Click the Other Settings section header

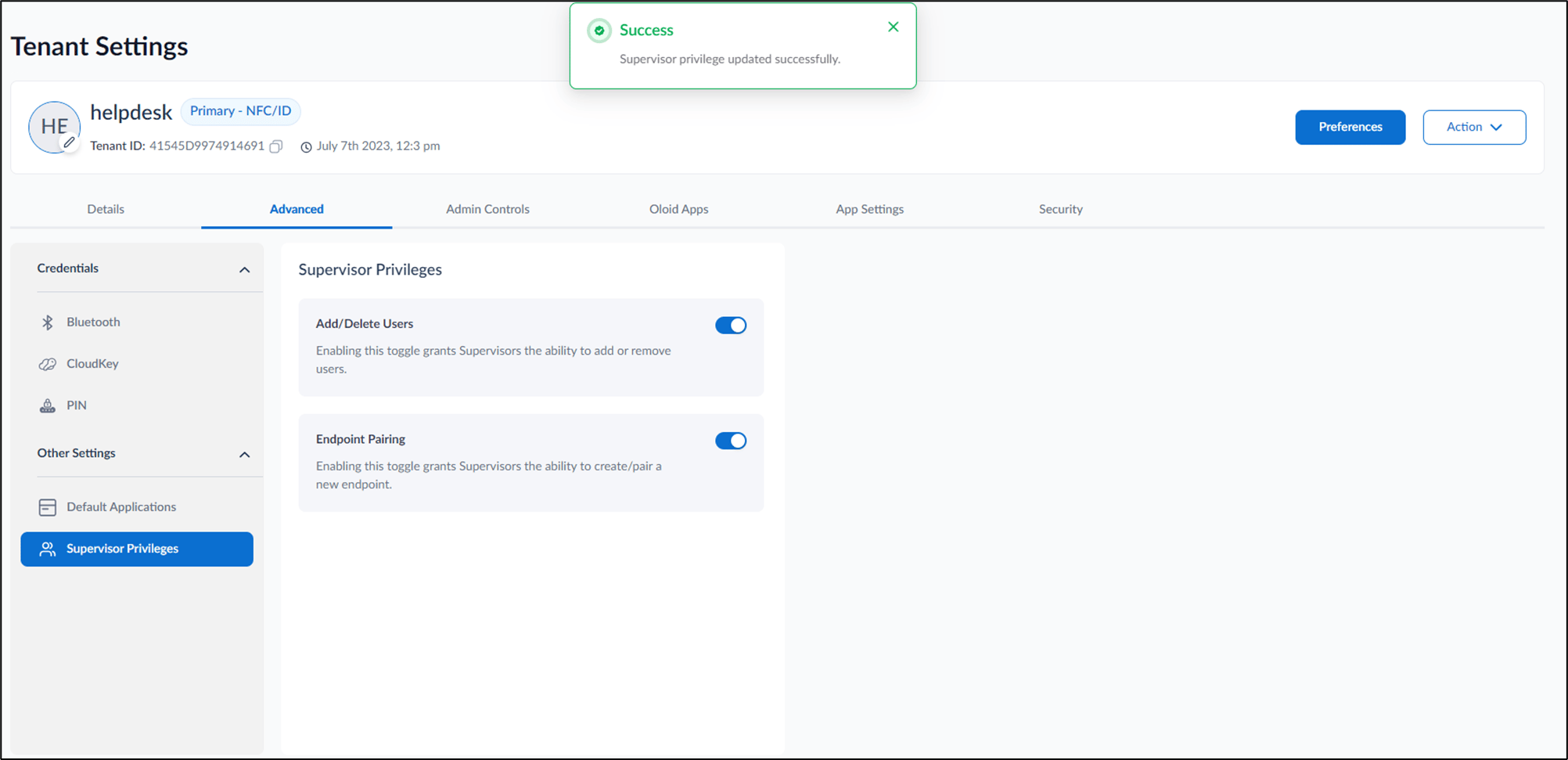click(76, 453)
